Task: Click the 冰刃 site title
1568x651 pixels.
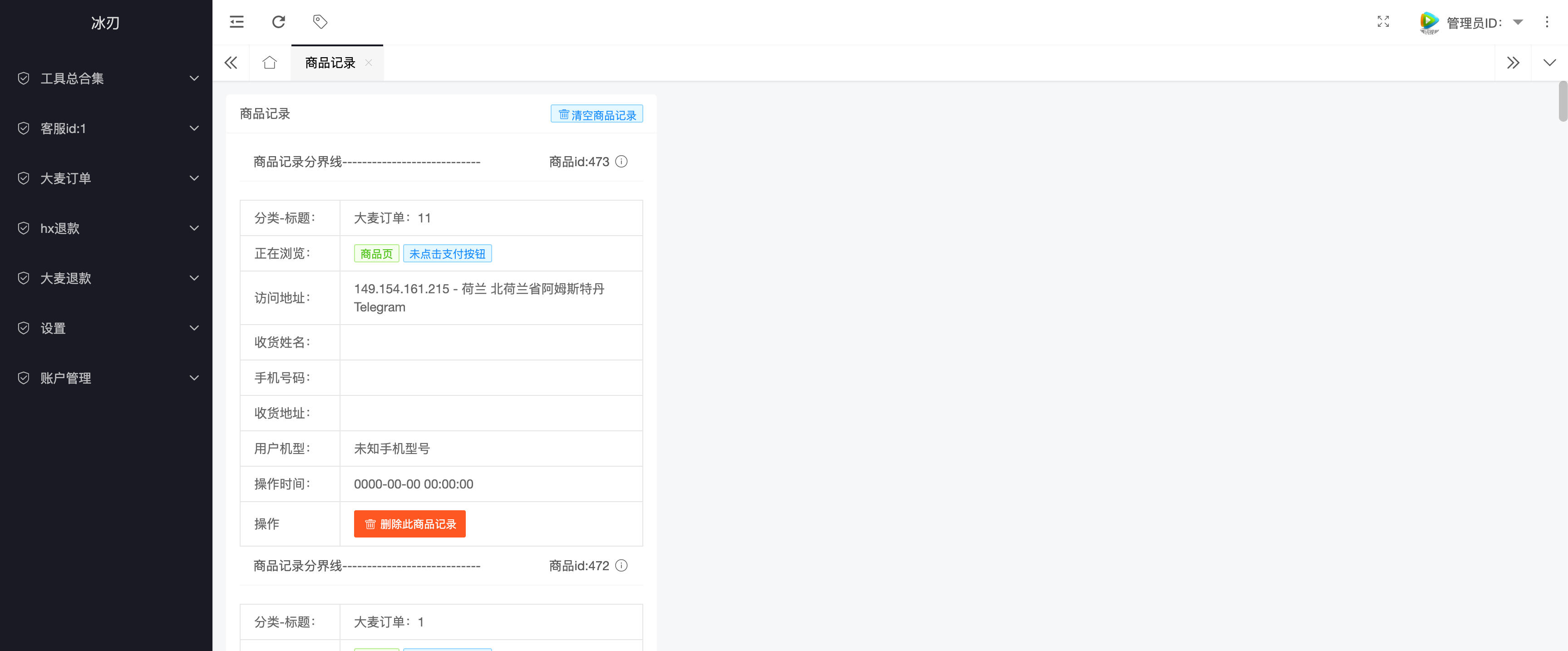Action: tap(105, 23)
